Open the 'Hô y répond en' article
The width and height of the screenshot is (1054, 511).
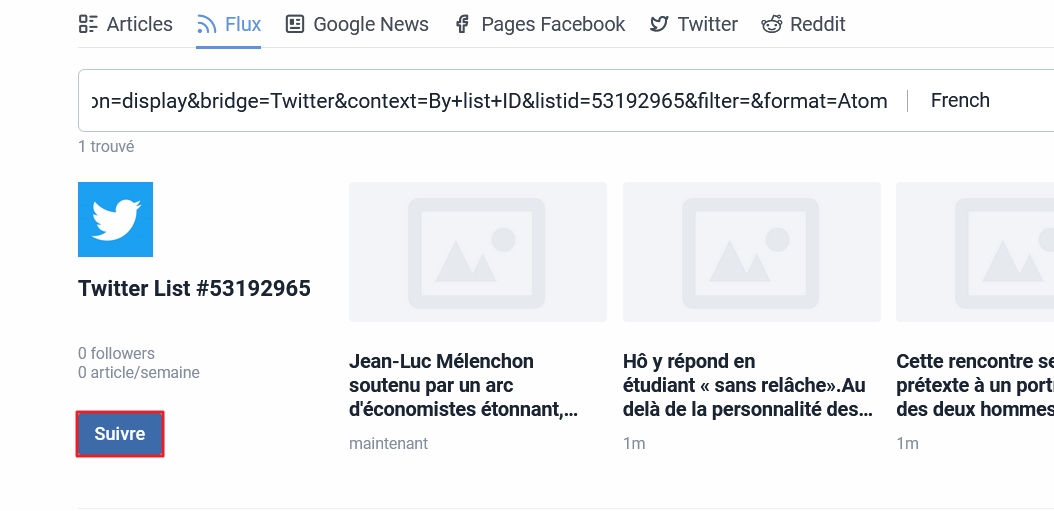click(748, 385)
